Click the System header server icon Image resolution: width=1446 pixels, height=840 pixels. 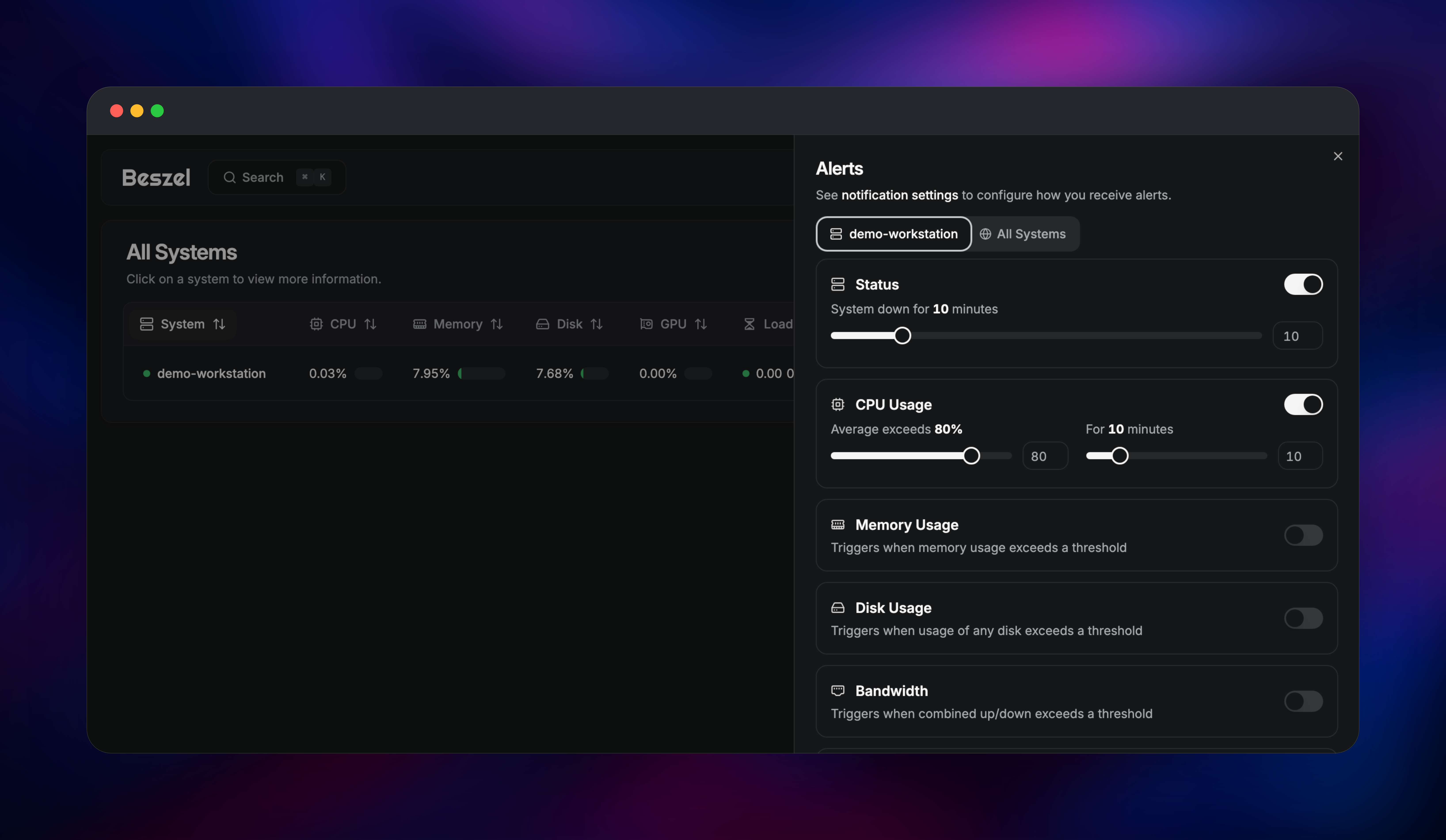tap(147, 324)
